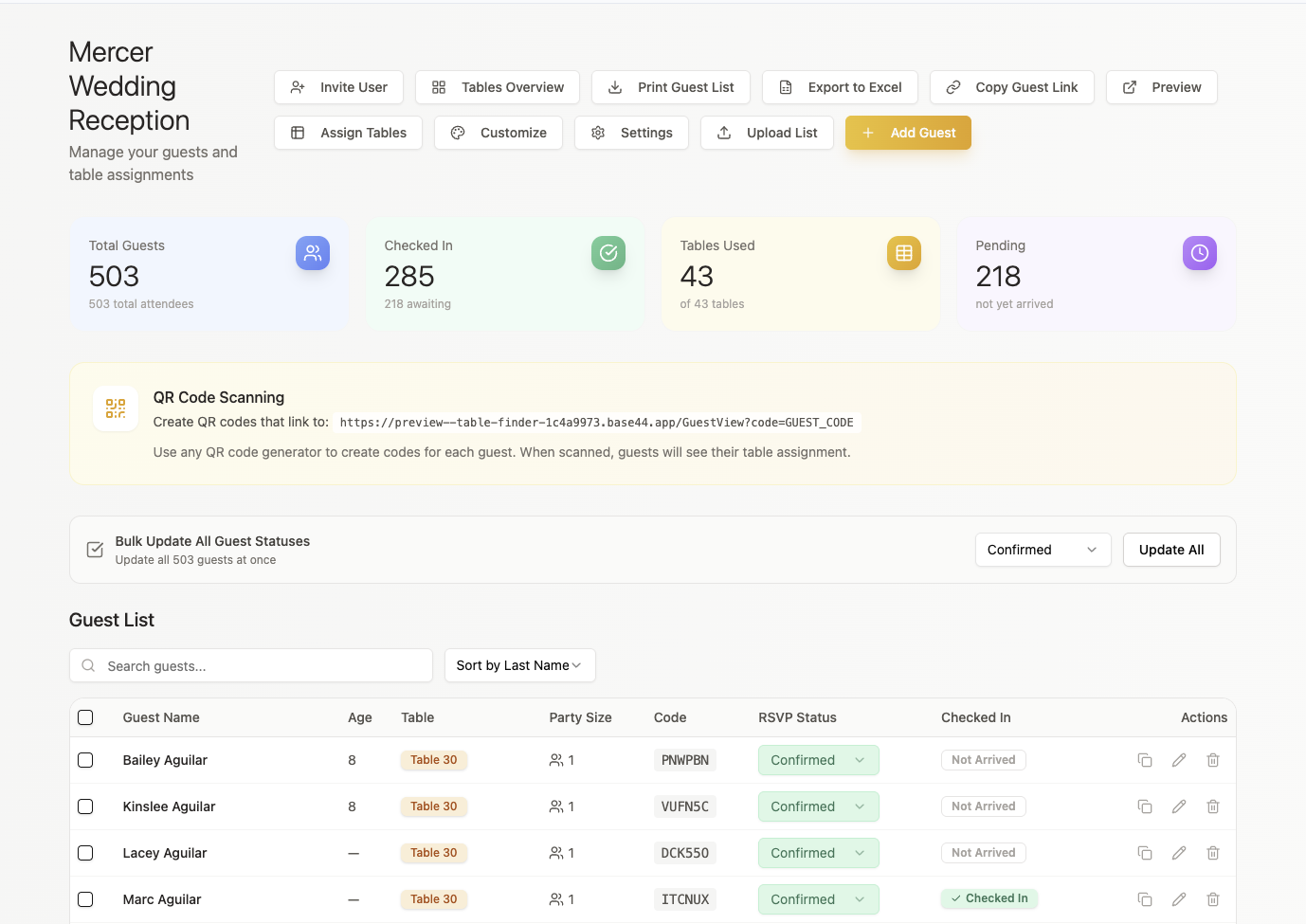Click the name Lacey Aguilar
This screenshot has height=924, width=1306.
click(x=165, y=853)
